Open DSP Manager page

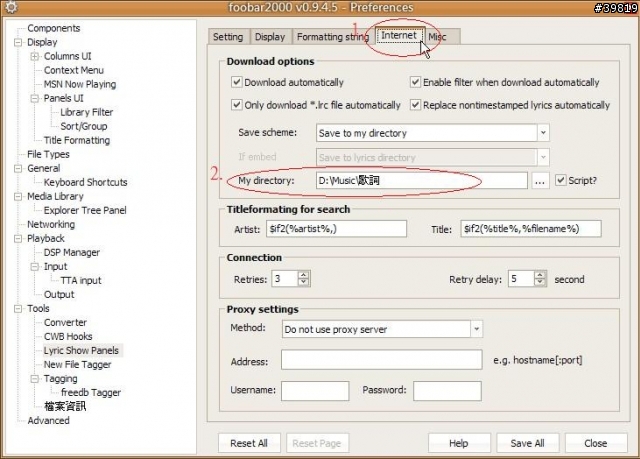click(71, 253)
